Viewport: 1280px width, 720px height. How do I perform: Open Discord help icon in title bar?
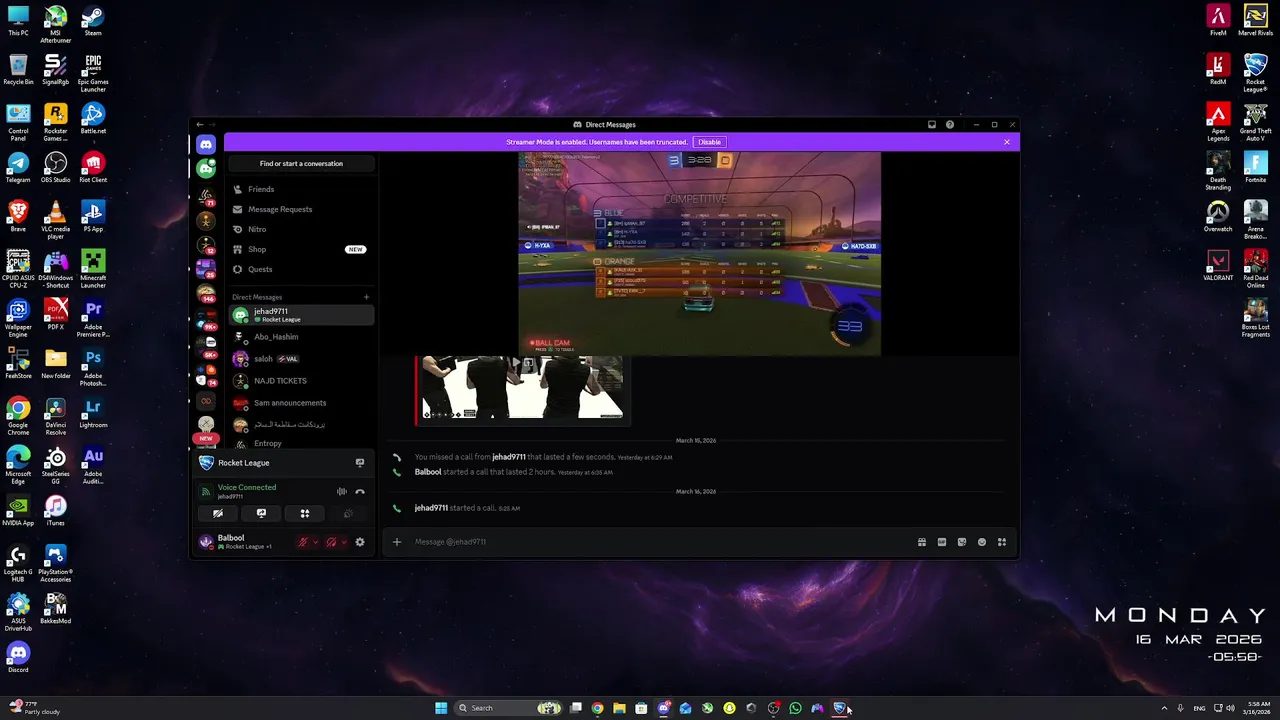950,125
